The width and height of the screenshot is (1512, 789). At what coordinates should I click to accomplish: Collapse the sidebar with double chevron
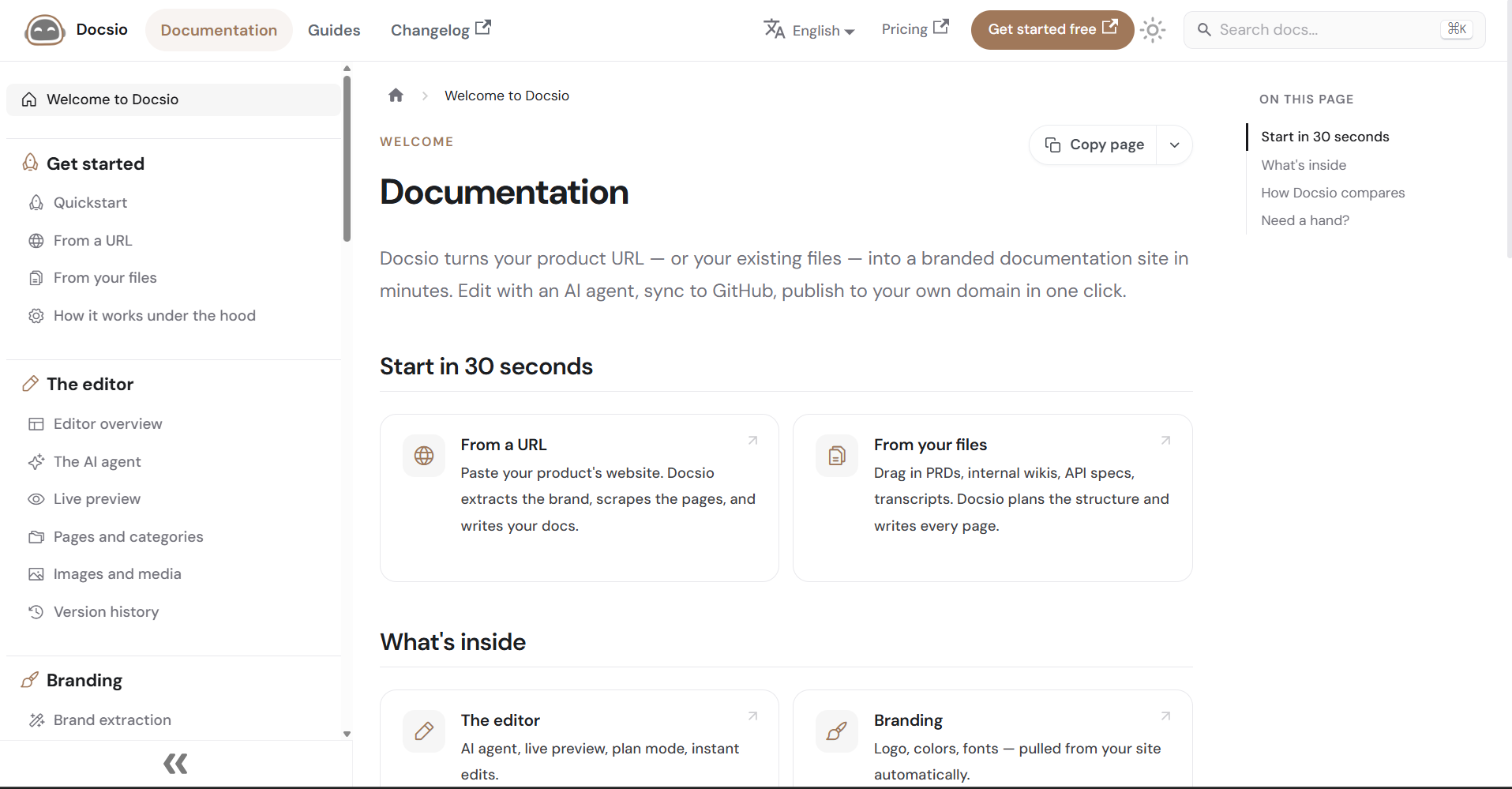point(175,764)
